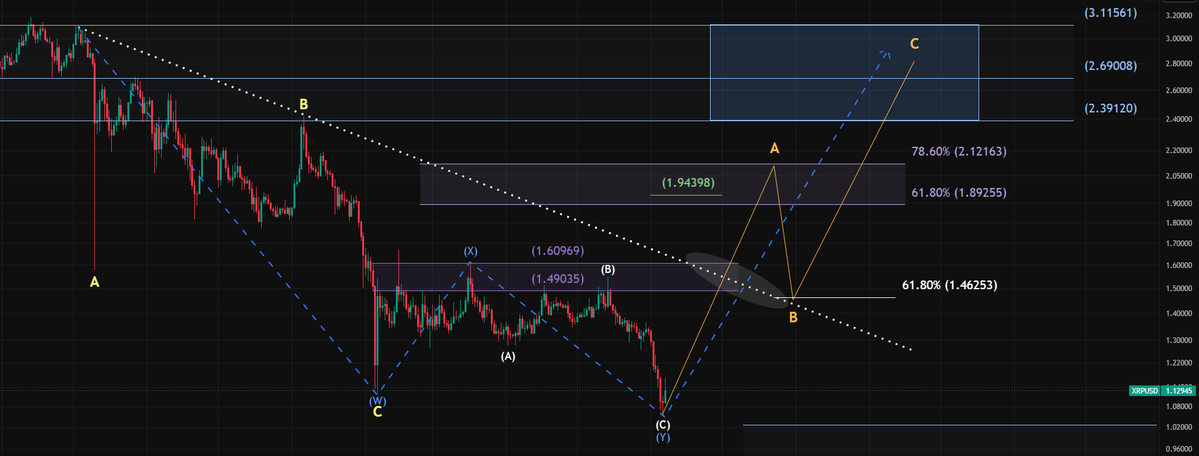Select the (2.69008) price level label
The height and width of the screenshot is (456, 1199).
(1110, 67)
